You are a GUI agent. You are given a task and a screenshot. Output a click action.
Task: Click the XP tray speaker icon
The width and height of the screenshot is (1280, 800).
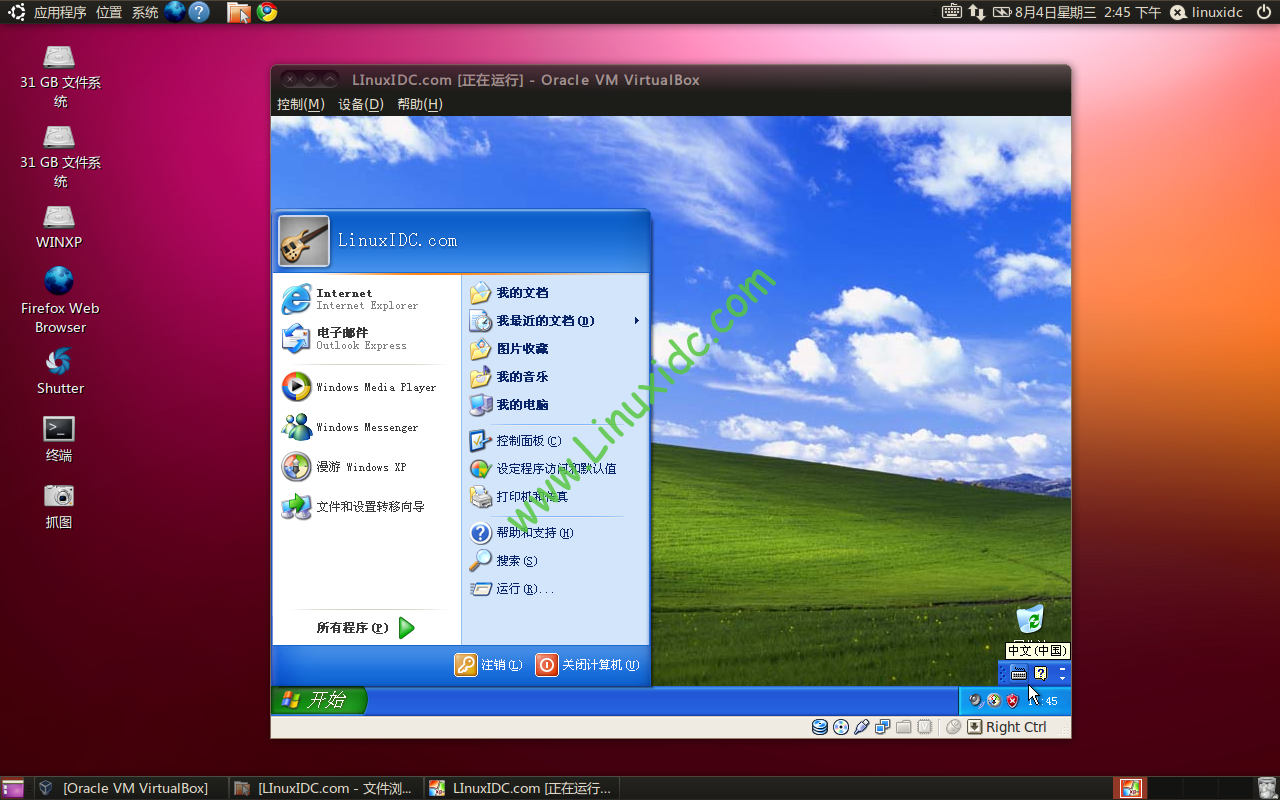(975, 700)
